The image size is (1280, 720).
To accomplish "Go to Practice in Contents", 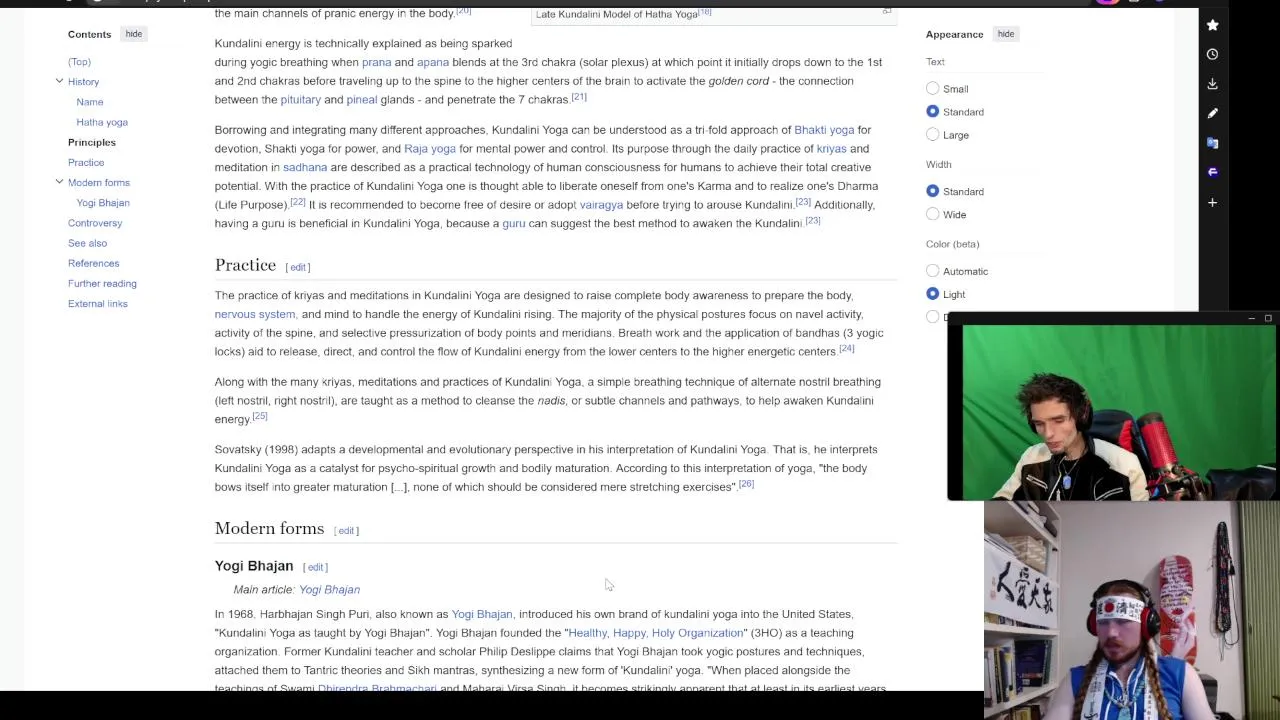I will (x=86, y=162).
